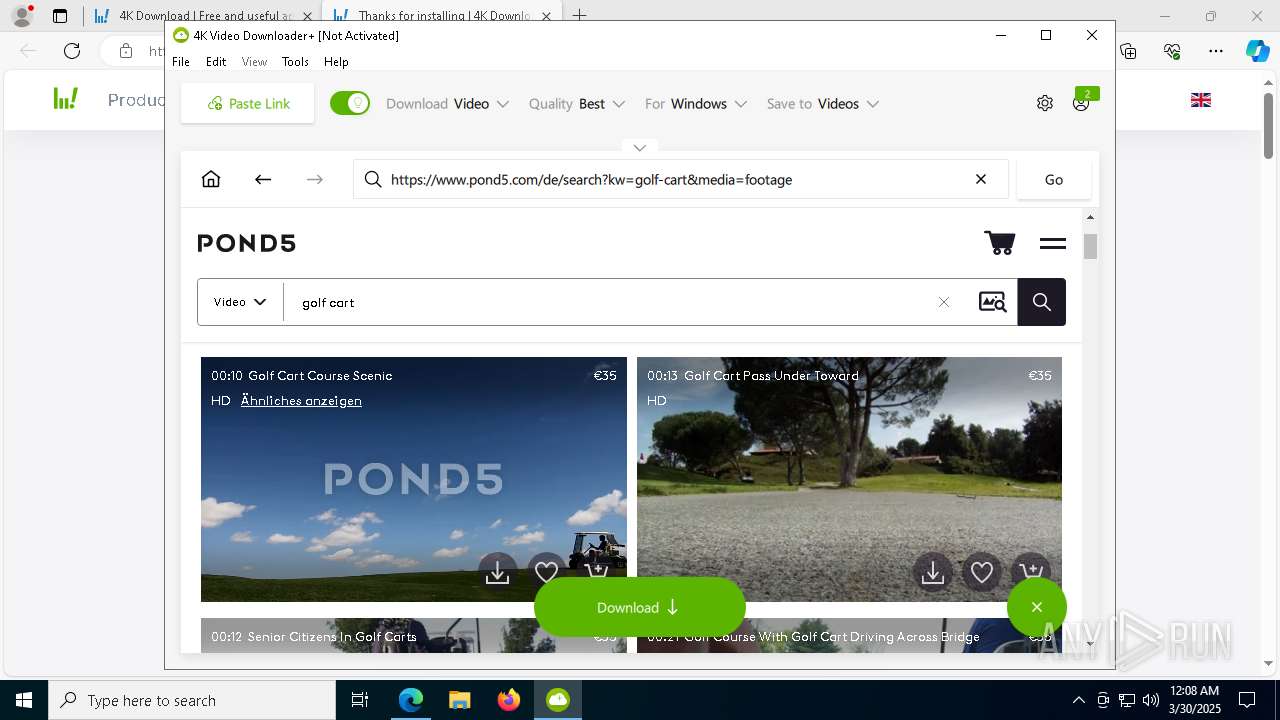
Task: Clear the golf cart search text
Action: pos(944,302)
